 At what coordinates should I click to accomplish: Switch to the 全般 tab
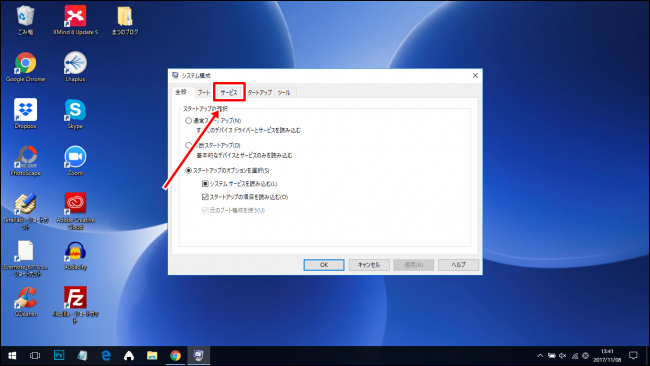(x=181, y=92)
